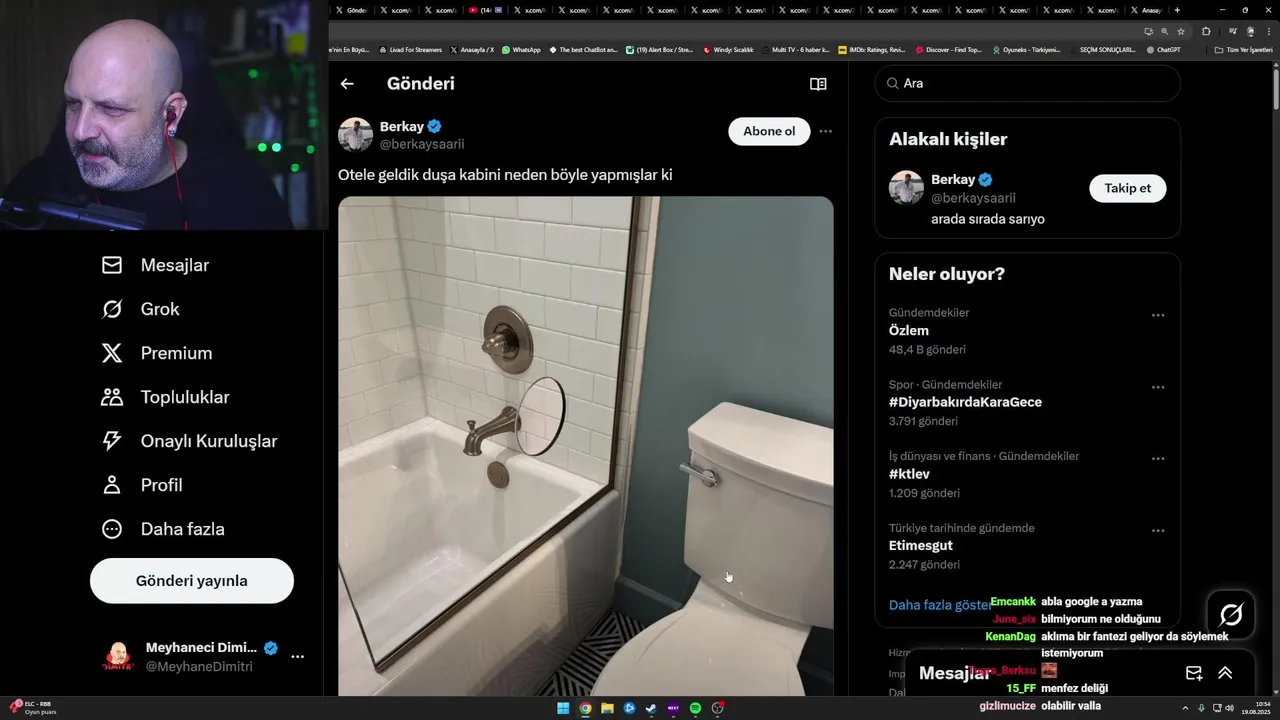Viewport: 1280px width, 720px height.
Task: Open Chrome from the taskbar
Action: pyautogui.click(x=585, y=708)
